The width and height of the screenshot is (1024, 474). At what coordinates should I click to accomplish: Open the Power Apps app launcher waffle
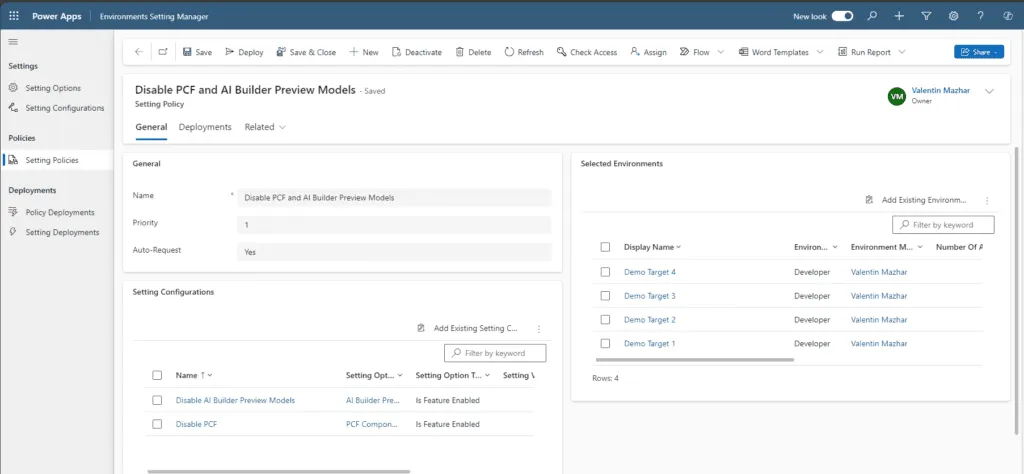14,16
